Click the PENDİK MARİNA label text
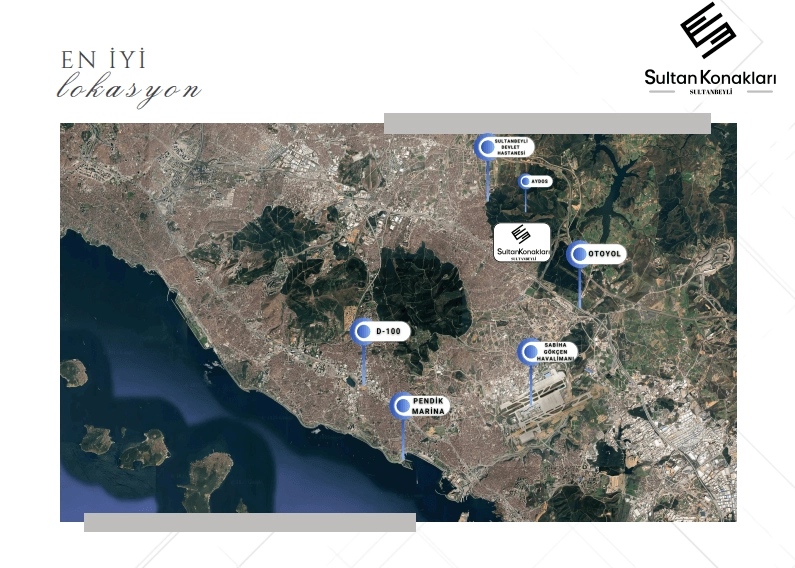Screen dimensions: 795x568 (429, 406)
